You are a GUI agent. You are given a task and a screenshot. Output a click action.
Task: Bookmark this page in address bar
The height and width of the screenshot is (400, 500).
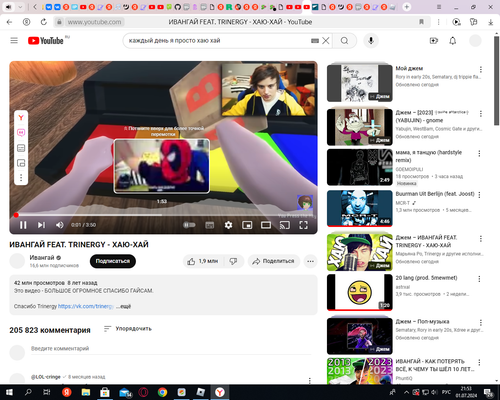click(x=421, y=22)
